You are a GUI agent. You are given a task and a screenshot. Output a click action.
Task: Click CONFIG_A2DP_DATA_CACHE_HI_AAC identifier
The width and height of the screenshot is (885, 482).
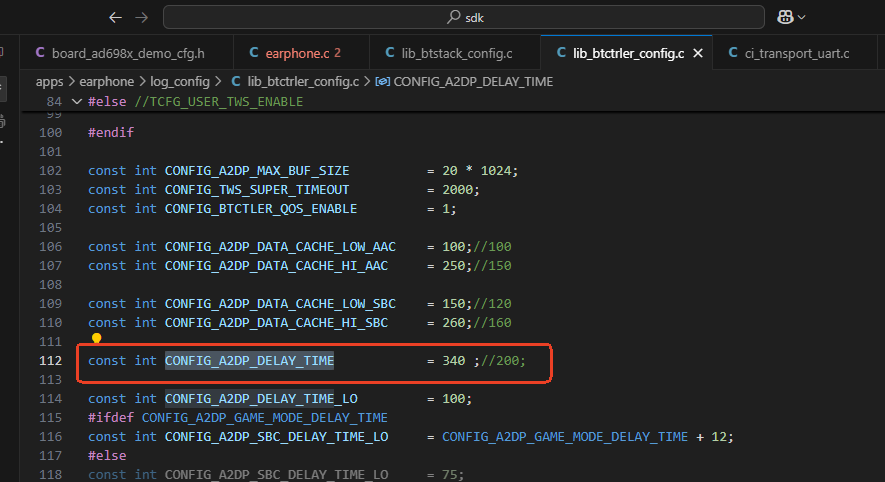(x=276, y=266)
